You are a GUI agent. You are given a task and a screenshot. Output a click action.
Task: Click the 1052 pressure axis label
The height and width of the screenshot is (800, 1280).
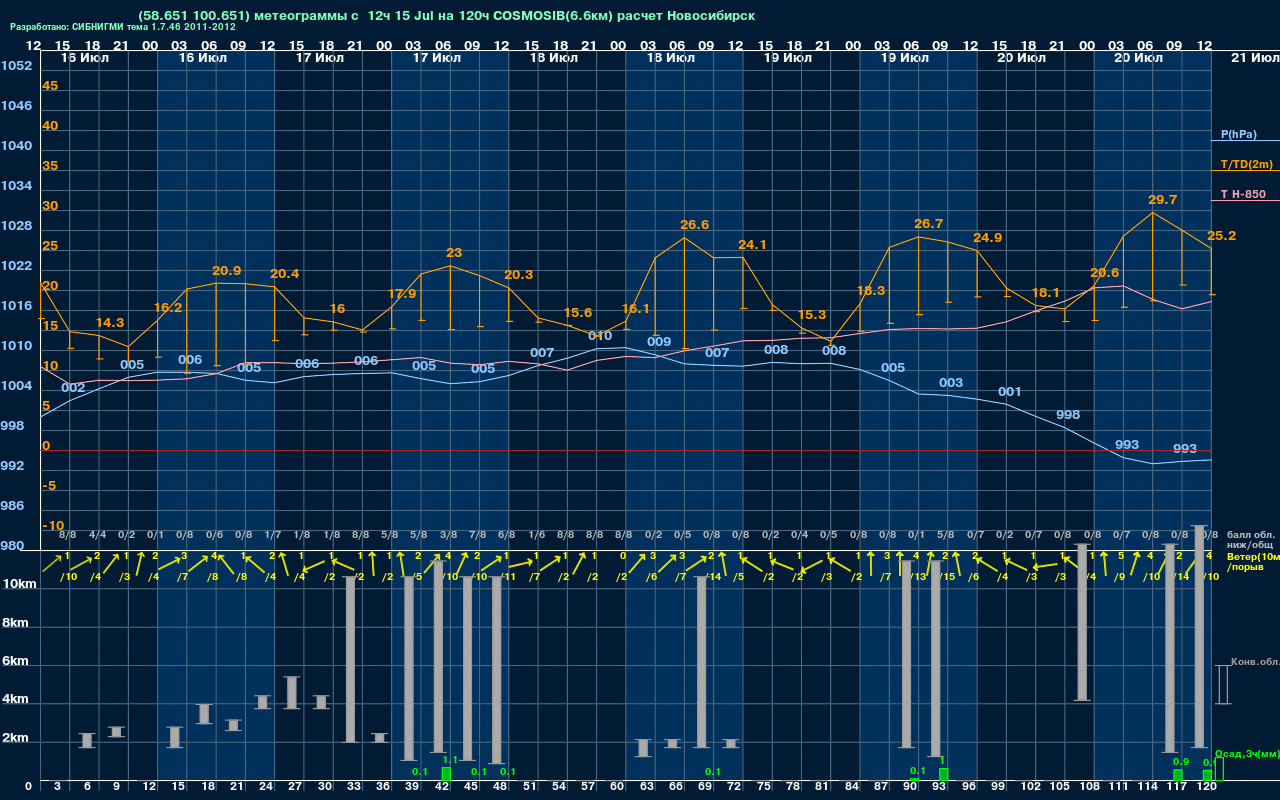[x=16, y=66]
